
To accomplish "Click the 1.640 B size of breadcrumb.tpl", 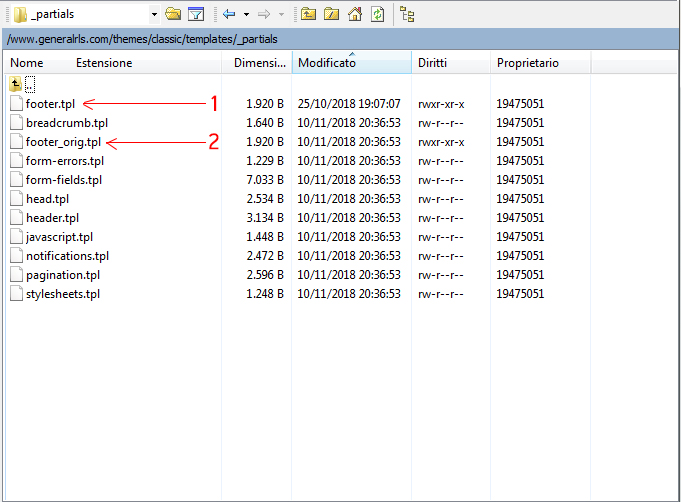I will (x=265, y=123).
